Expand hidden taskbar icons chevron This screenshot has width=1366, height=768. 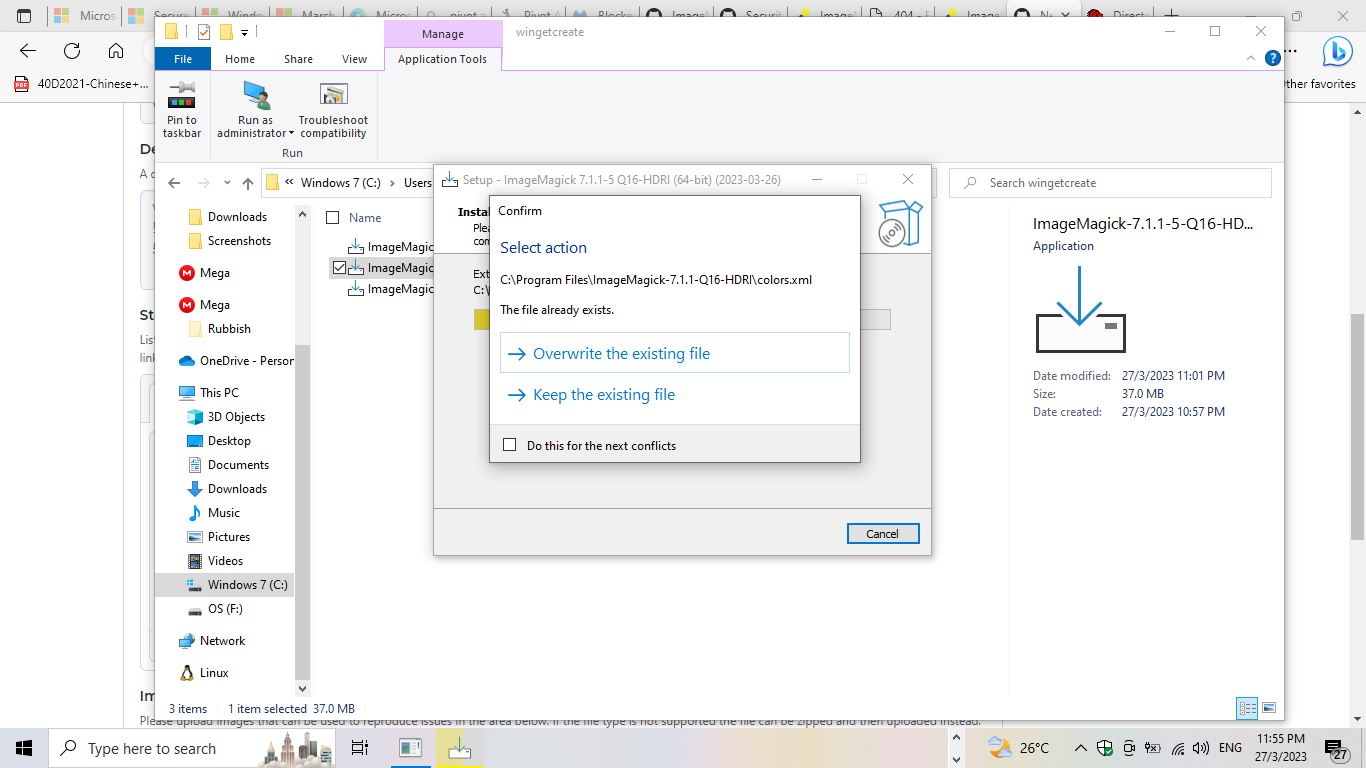point(1081,747)
